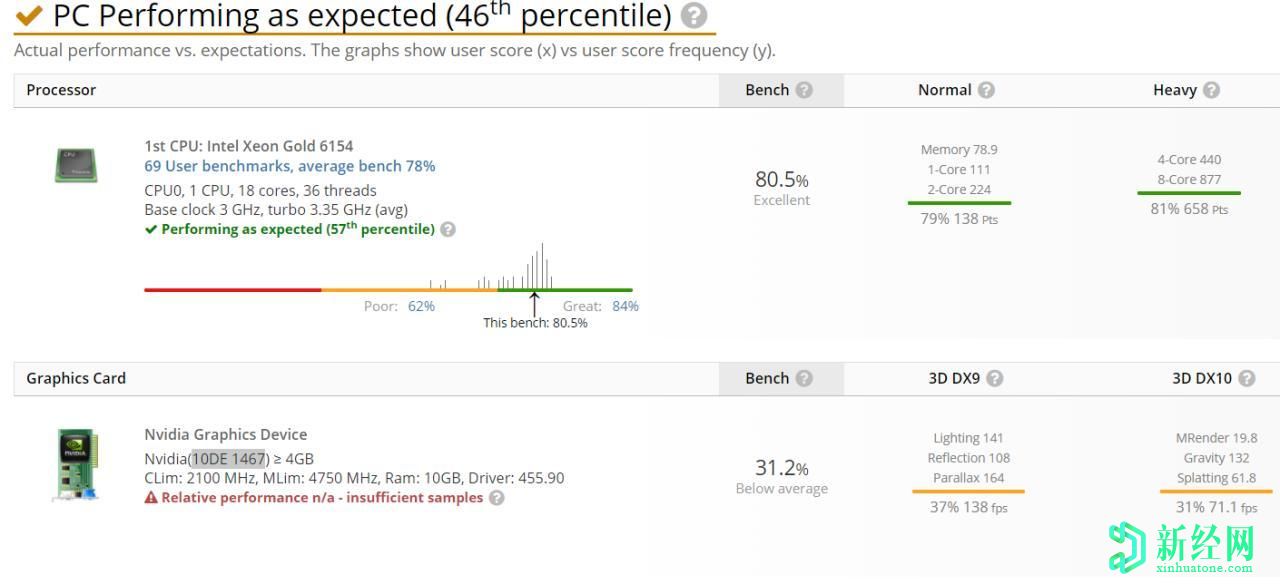Click help icon beside 3D DX10 header

point(1246,378)
